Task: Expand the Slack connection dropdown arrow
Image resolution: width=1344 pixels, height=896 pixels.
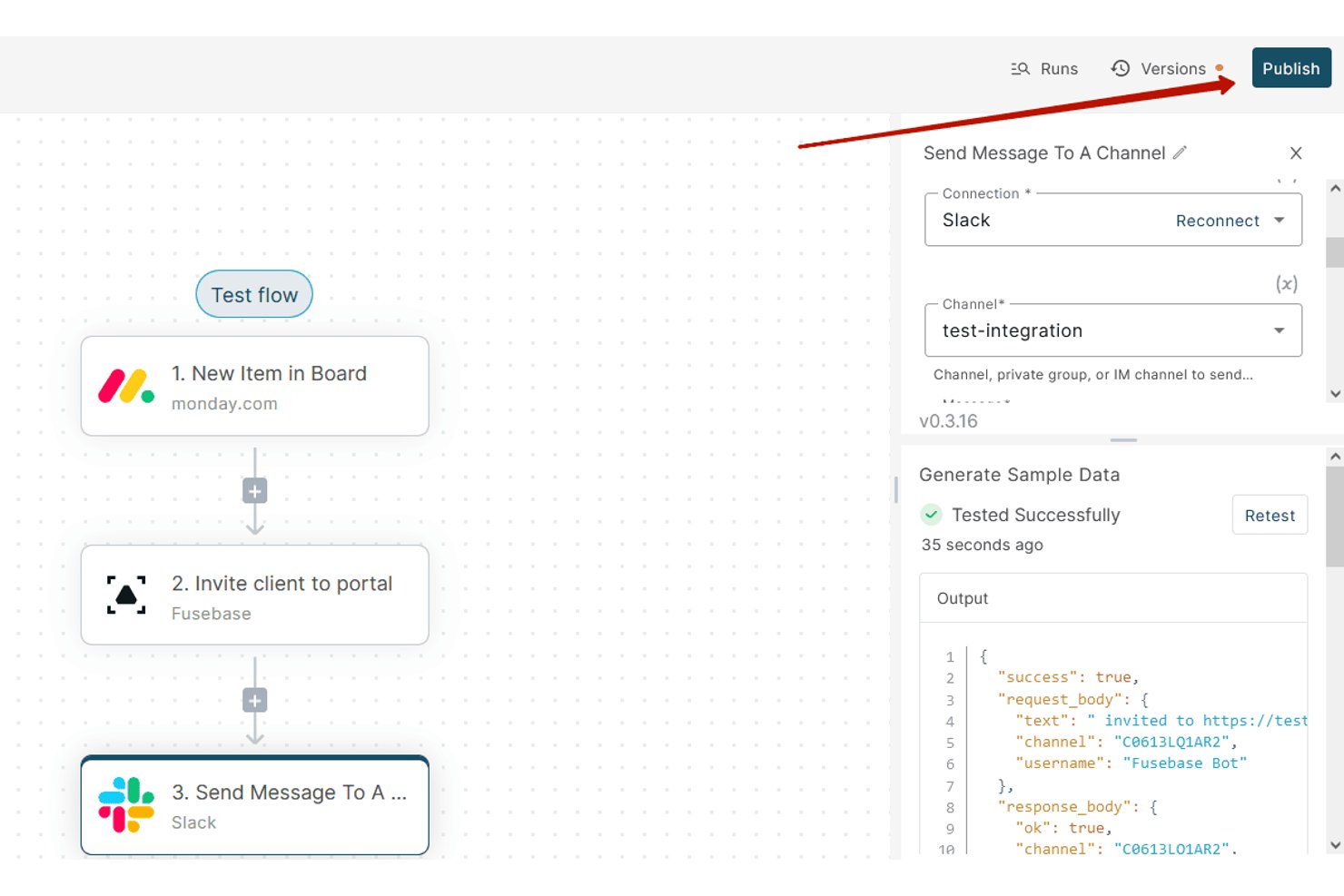Action: [1280, 220]
